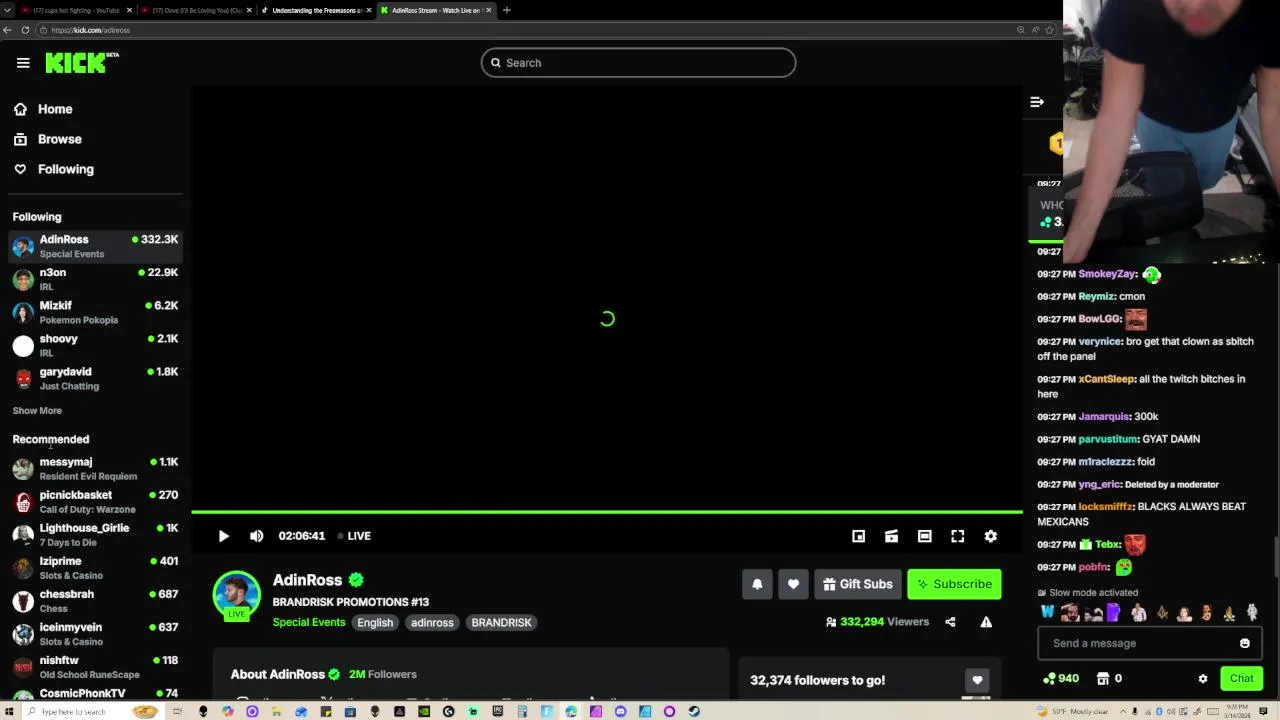Open iceinmyvein recommended channel

(95, 633)
